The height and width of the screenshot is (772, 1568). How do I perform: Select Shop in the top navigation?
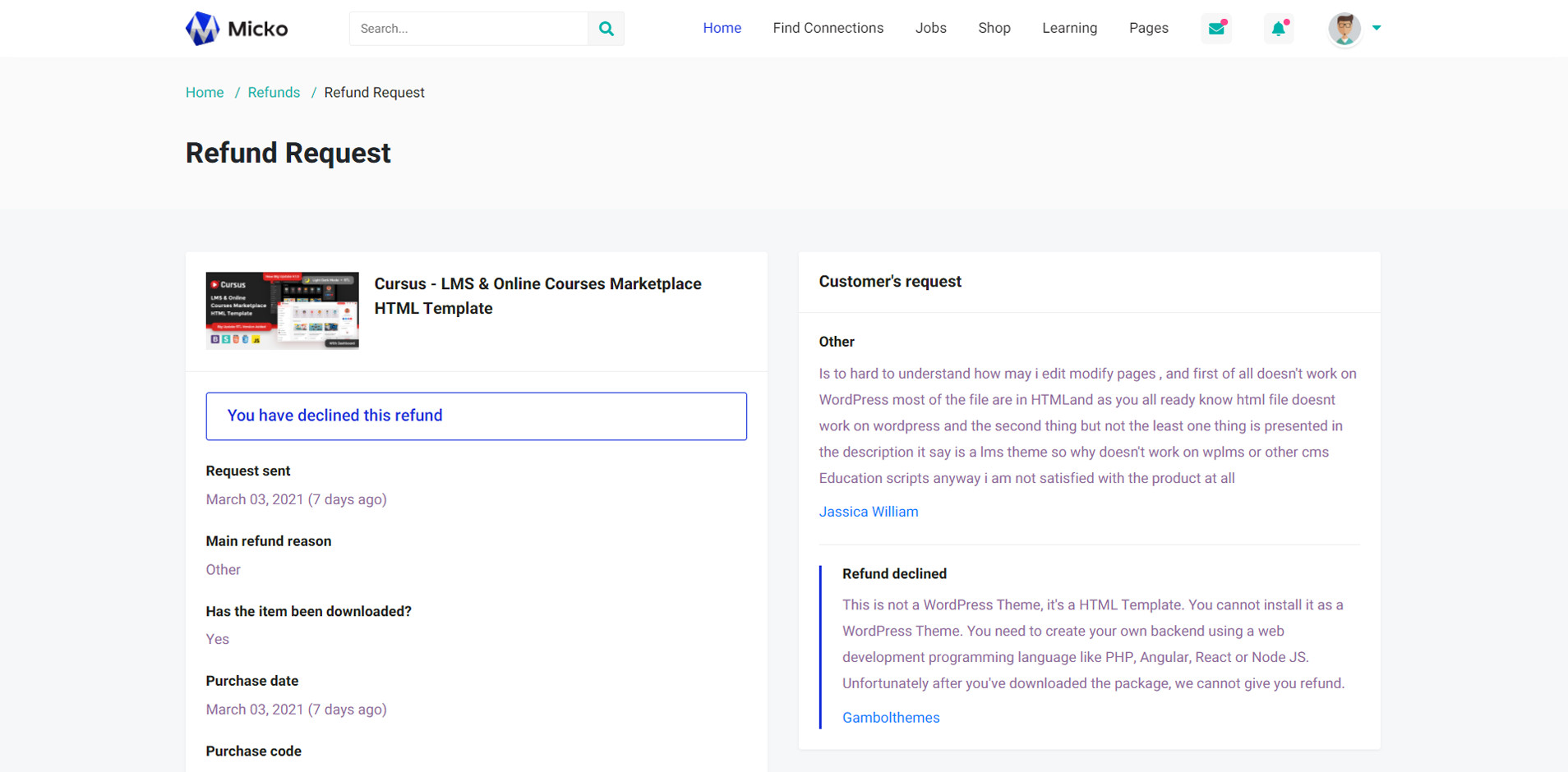tap(994, 28)
